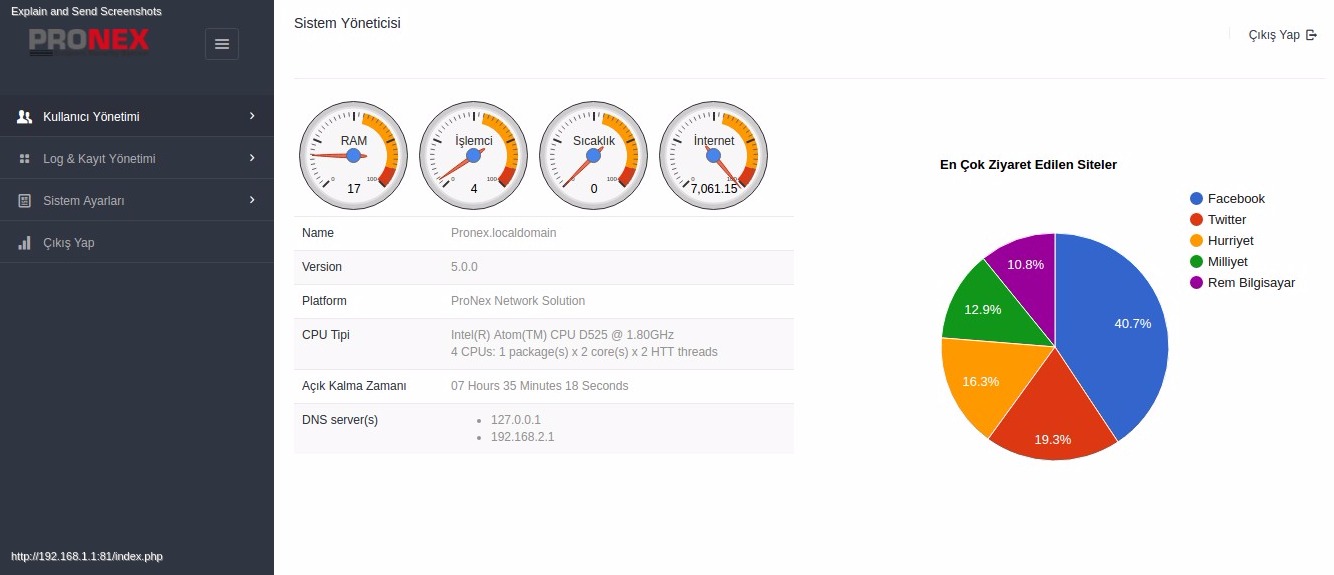Click the grid icon beside Log & Kayıt Yönetimi
The width and height of the screenshot is (1334, 575).
tap(25, 159)
